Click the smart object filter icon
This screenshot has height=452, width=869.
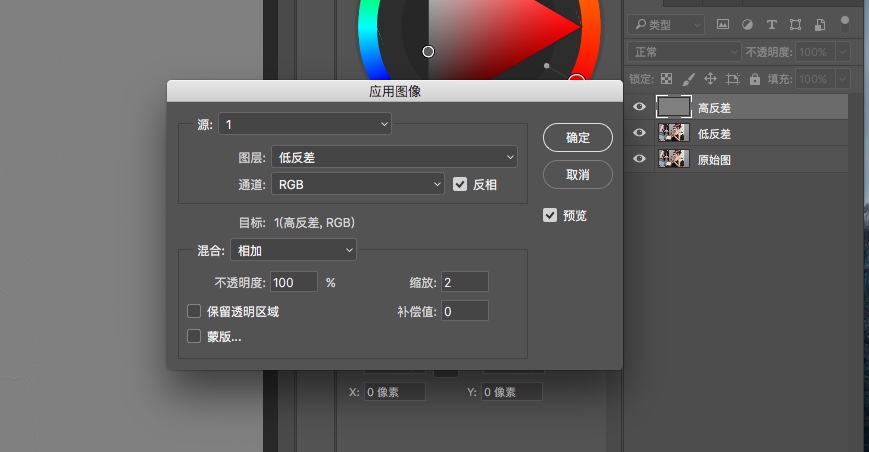click(x=820, y=25)
